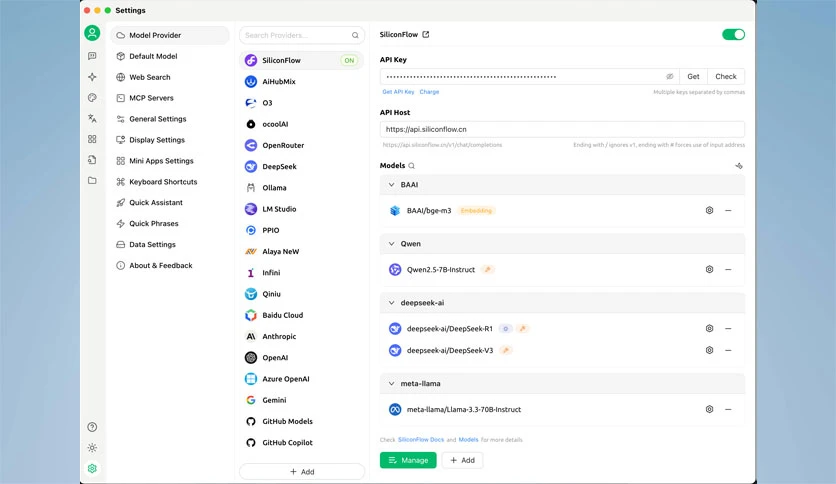Image resolution: width=836 pixels, height=484 pixels.
Task: Click Add button next to Manage
Action: (x=462, y=460)
